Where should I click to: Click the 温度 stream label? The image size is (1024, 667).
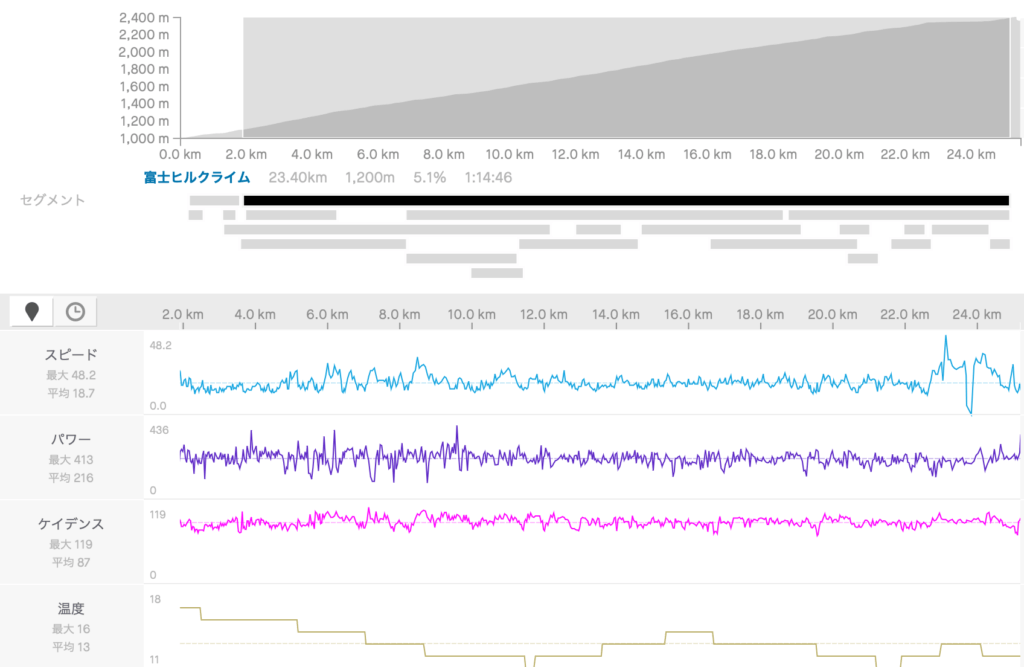click(71, 608)
